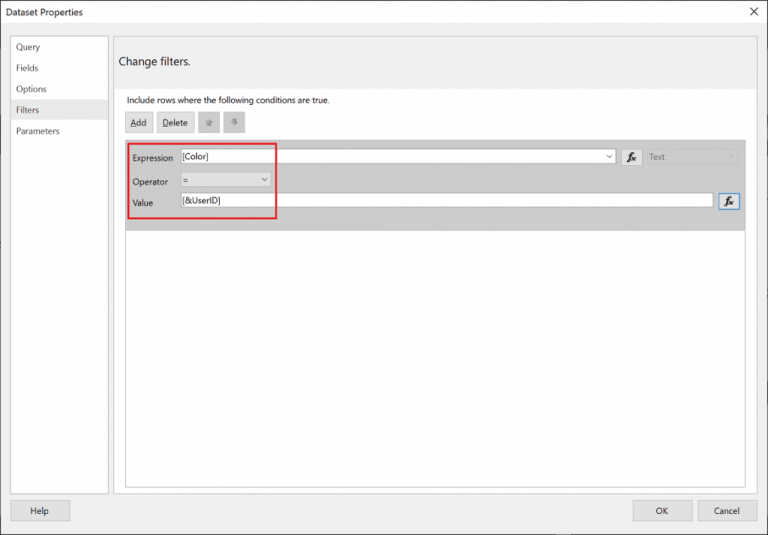This screenshot has width=768, height=535.
Task: Open the Text data type dropdown
Action: [692, 157]
